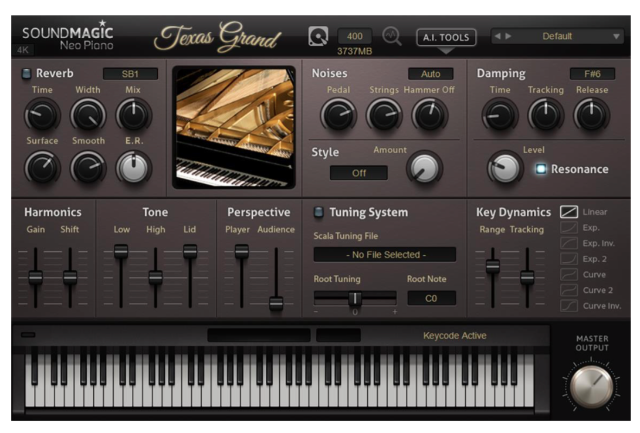This screenshot has height=433, width=640.
Task: Select the Exp. Inv. curve icon
Action: (569, 243)
